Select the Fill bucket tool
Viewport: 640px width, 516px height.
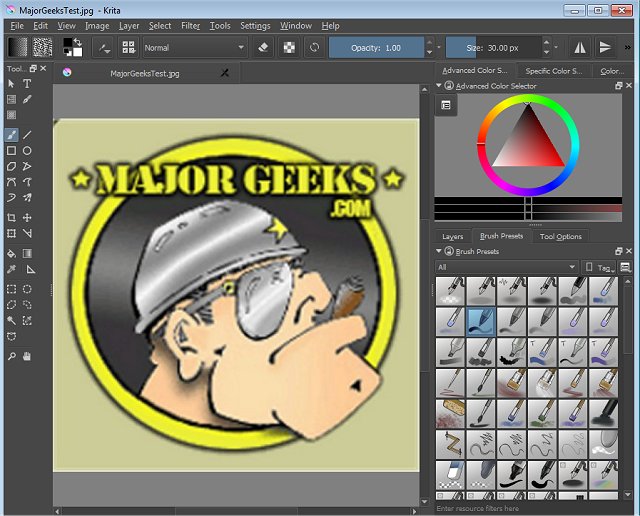coord(11,254)
